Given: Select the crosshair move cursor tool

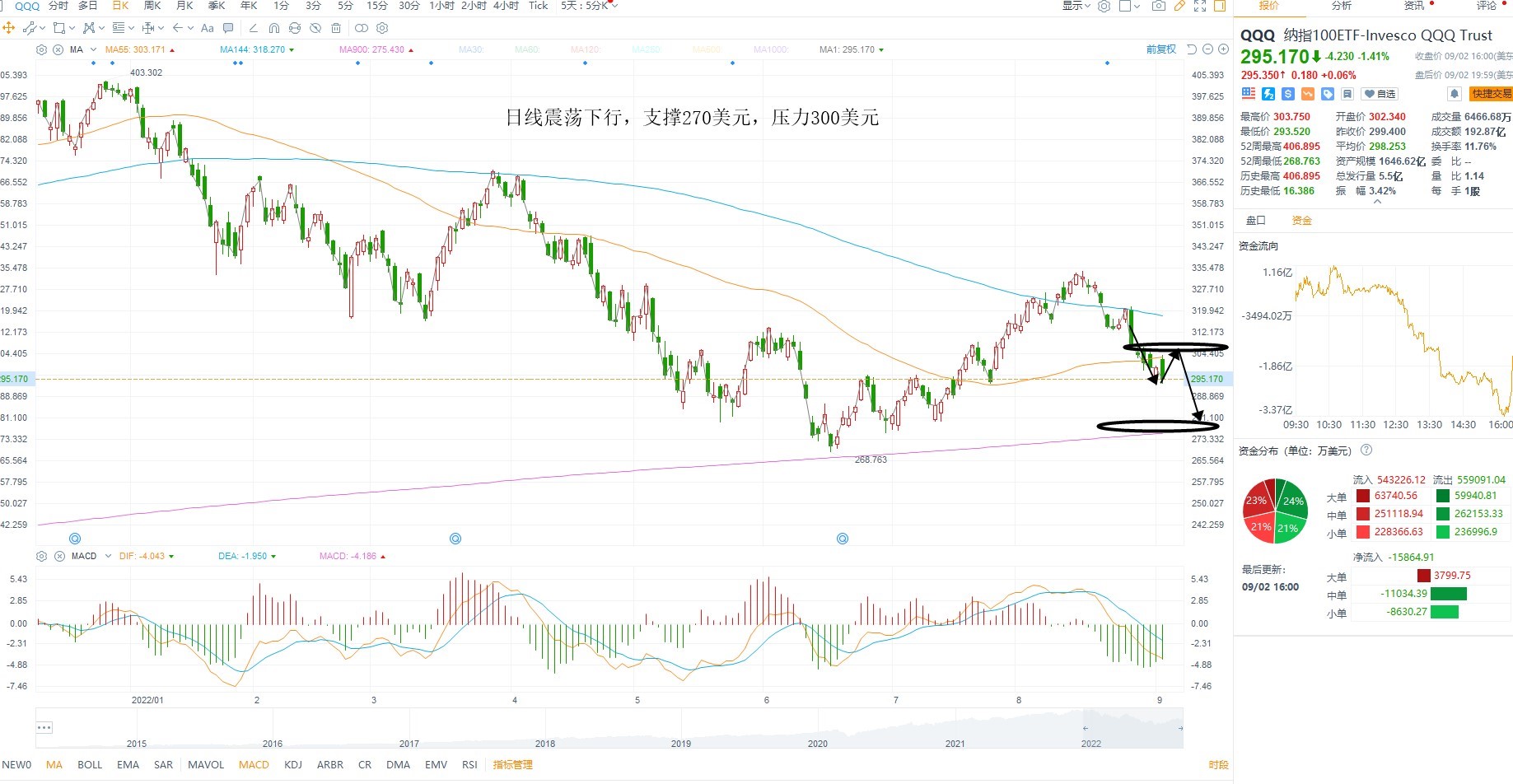Looking at the screenshot, I should 9,28.
